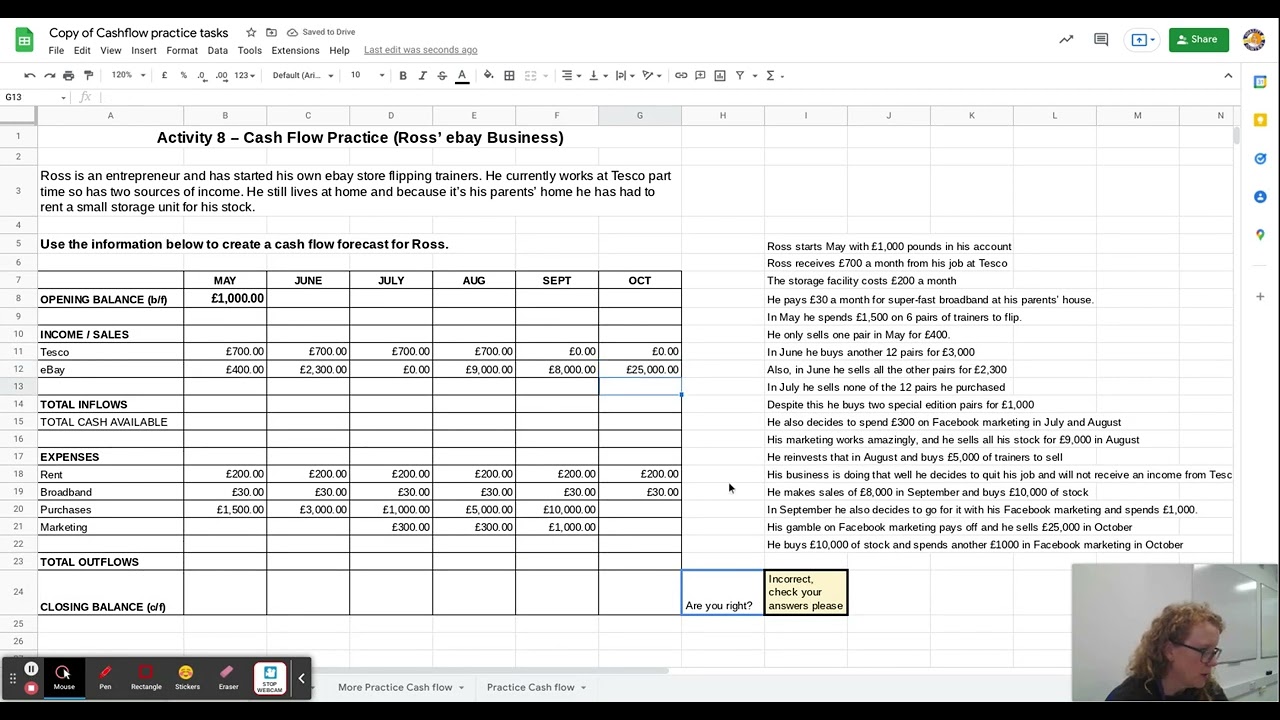Open the borders tool

[x=509, y=75]
